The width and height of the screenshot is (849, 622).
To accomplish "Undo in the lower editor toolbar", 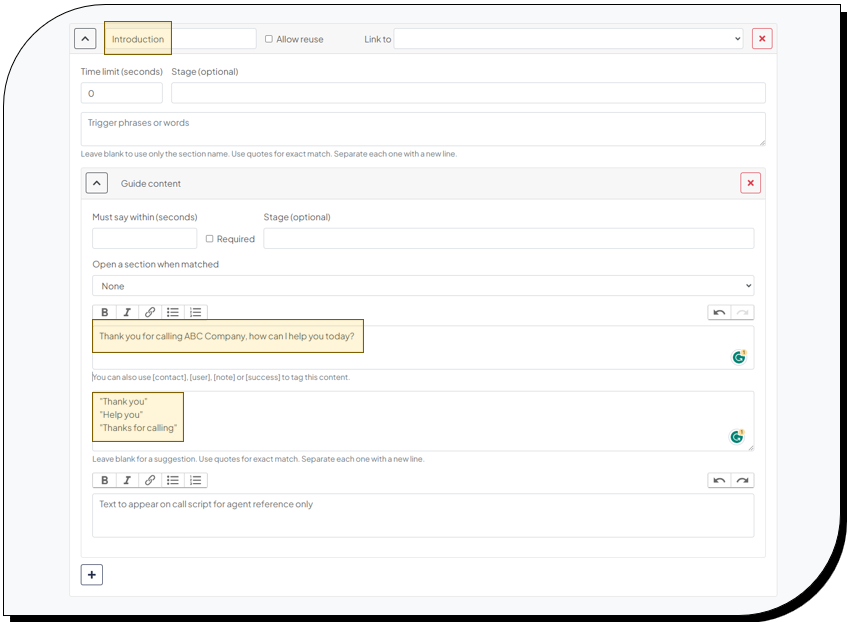I will pos(719,480).
